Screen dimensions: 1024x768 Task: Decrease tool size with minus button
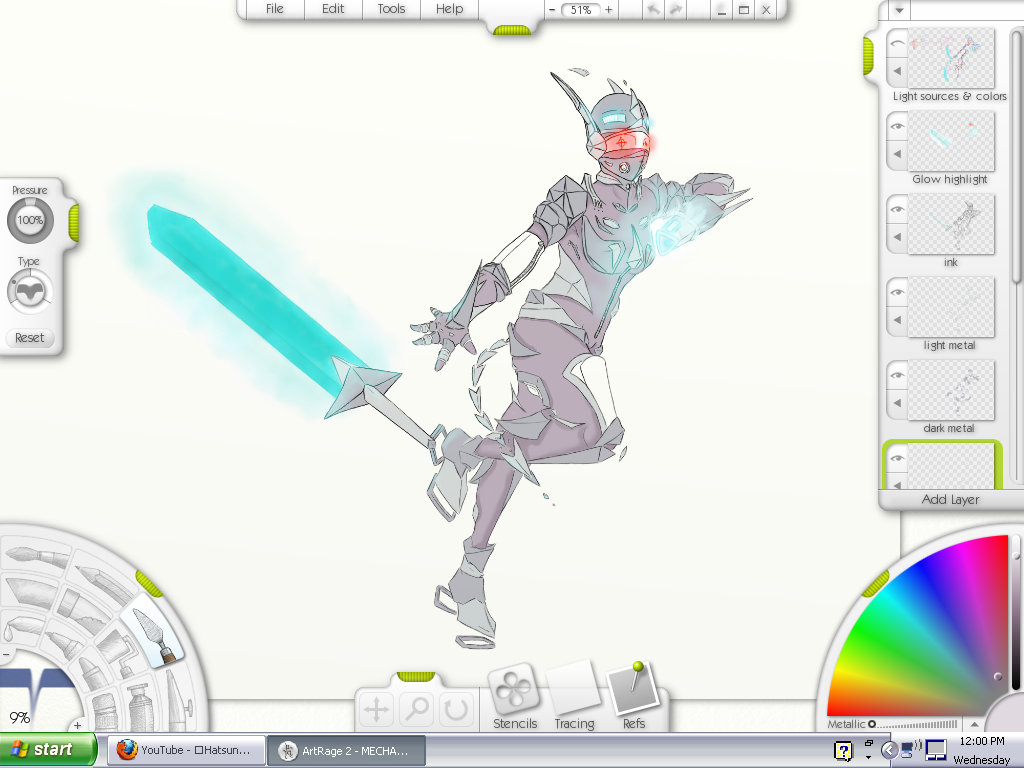(x=5, y=654)
